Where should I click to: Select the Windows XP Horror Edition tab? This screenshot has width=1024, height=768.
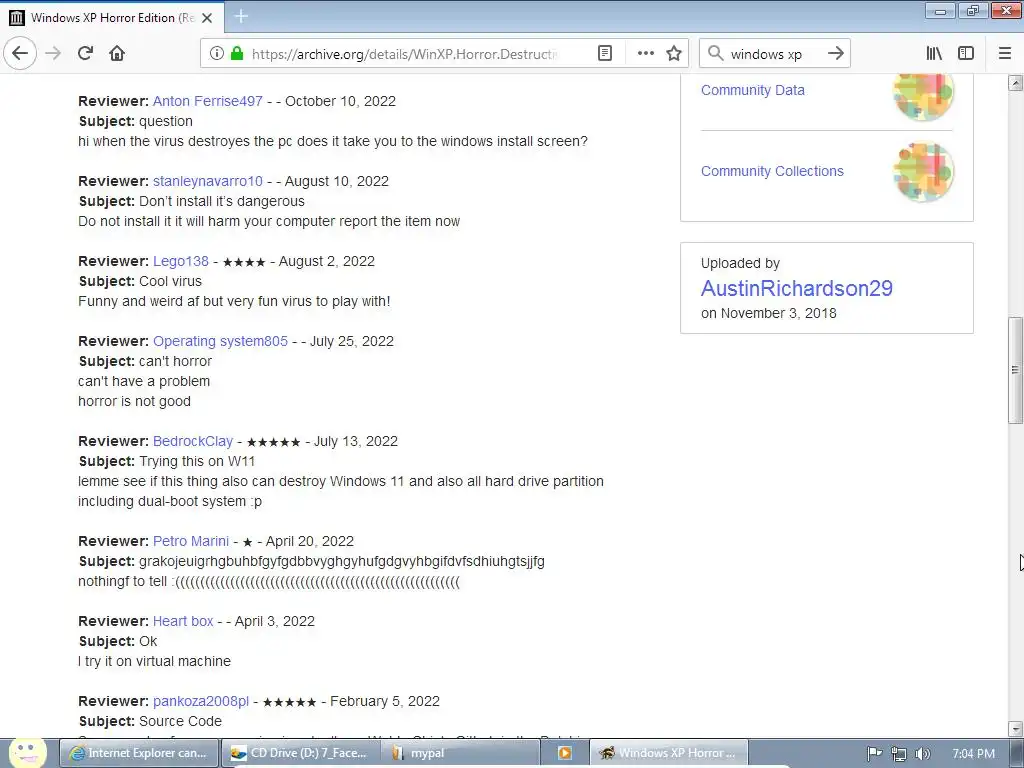112,18
